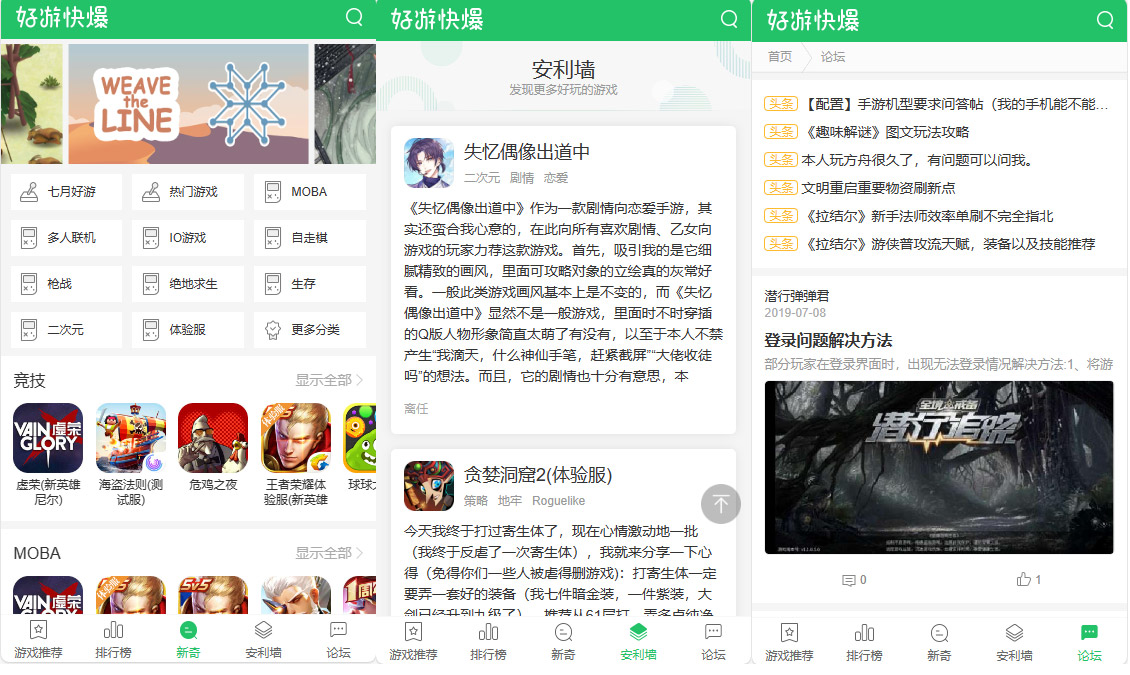The image size is (1130, 675).
Task: Open the 贪婪洞窟2(体验服) title
Action: point(538,475)
